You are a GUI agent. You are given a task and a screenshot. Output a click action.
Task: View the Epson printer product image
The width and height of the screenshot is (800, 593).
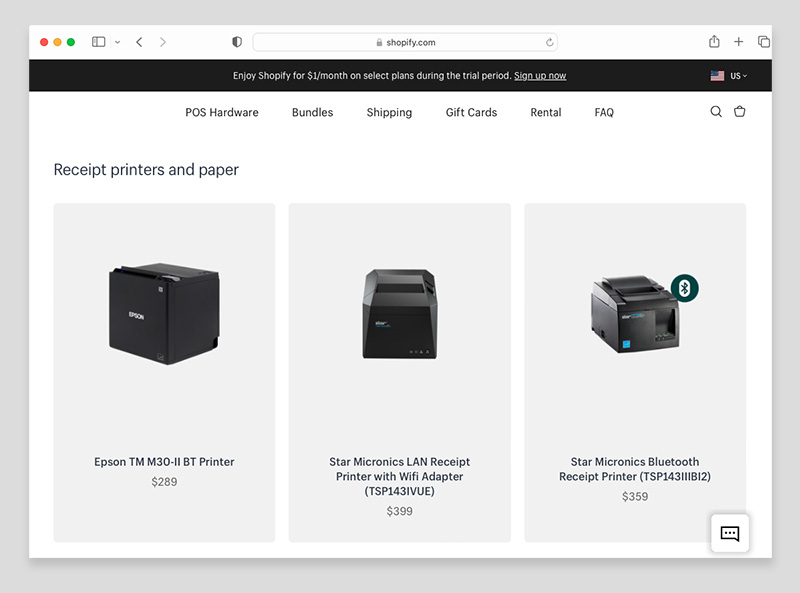(164, 313)
